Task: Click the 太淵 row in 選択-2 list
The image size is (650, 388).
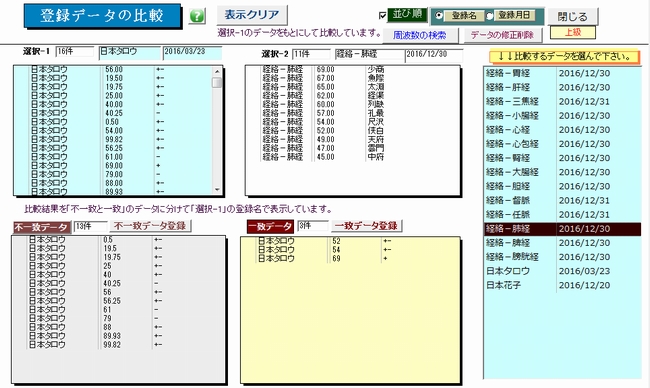Action: point(352,87)
